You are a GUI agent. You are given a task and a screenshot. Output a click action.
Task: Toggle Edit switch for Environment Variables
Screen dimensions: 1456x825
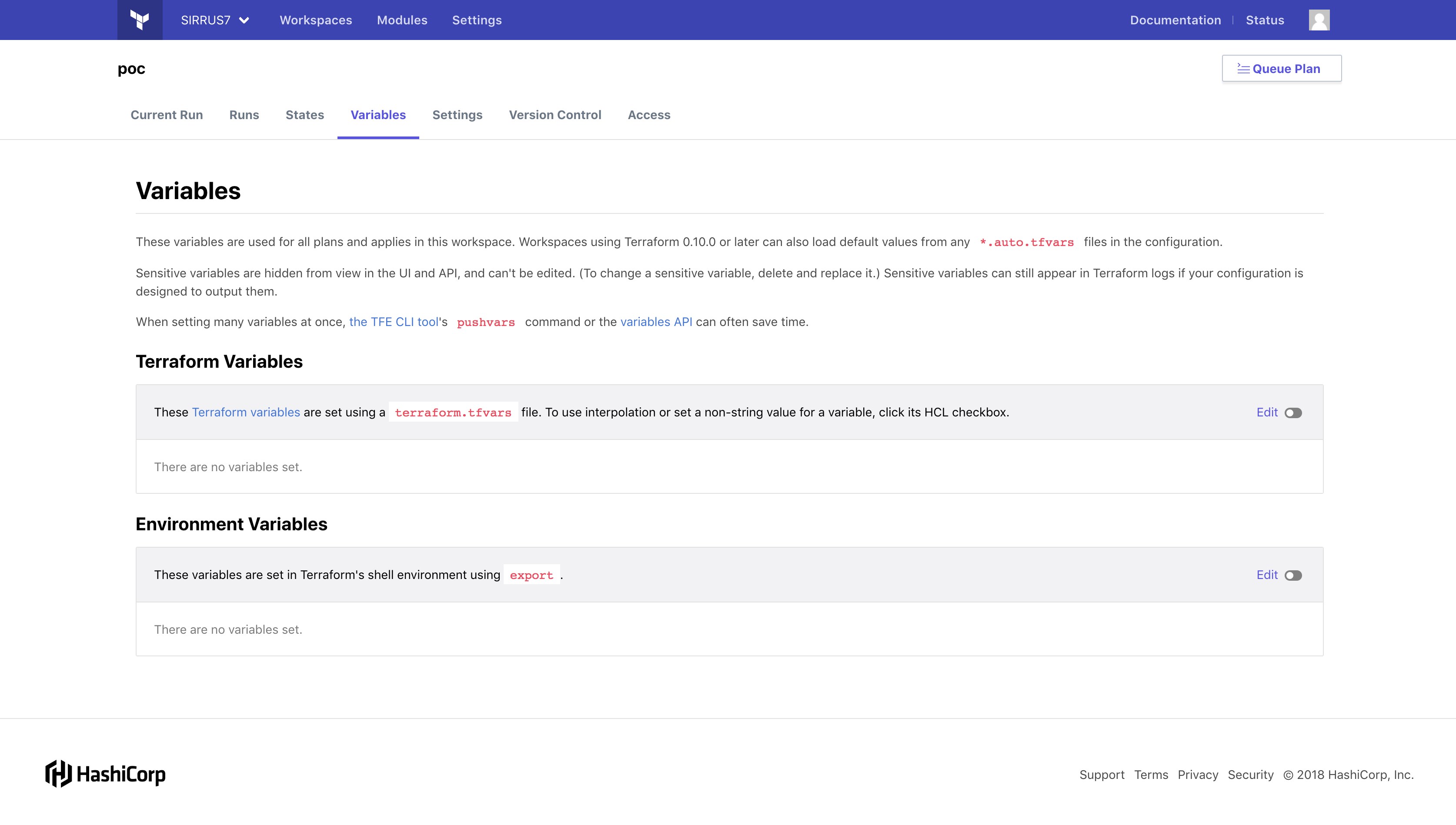(x=1293, y=575)
